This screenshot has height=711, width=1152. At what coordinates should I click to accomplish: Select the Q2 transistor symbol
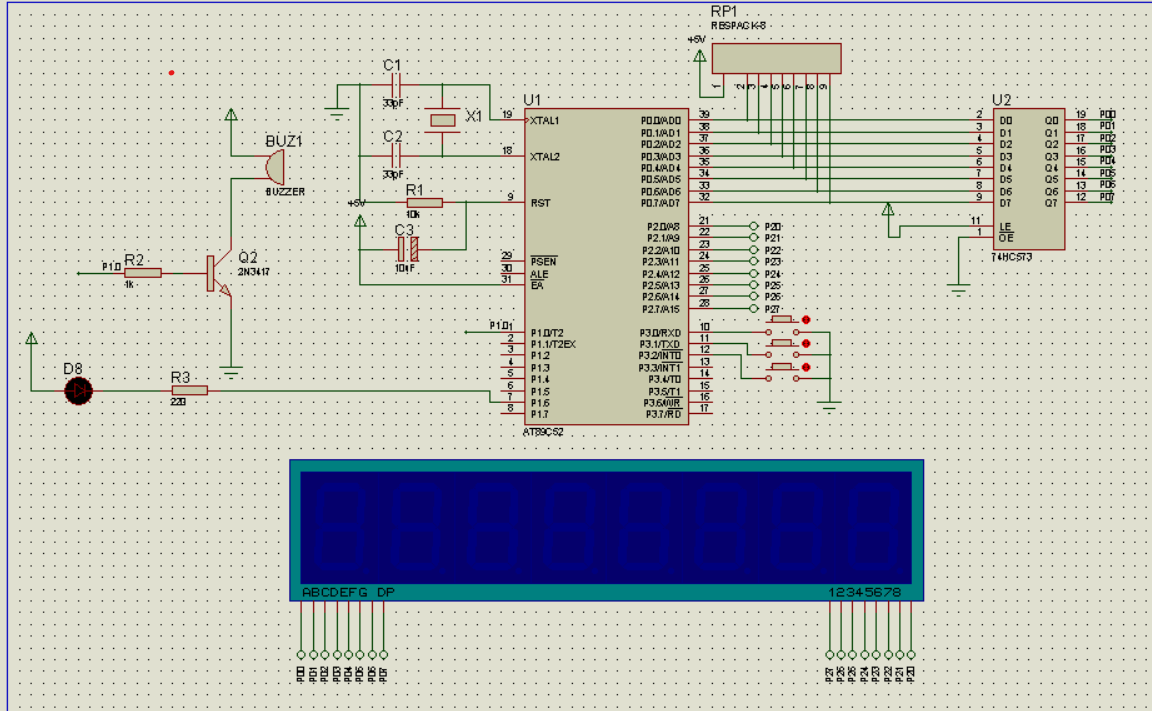tap(219, 275)
